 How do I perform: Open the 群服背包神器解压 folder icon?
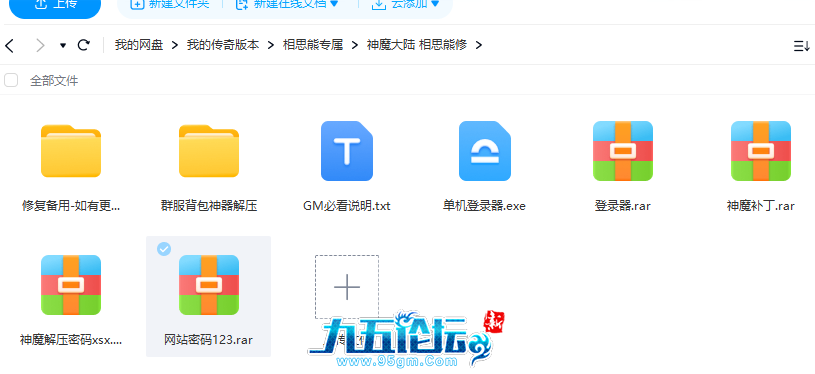[209, 151]
